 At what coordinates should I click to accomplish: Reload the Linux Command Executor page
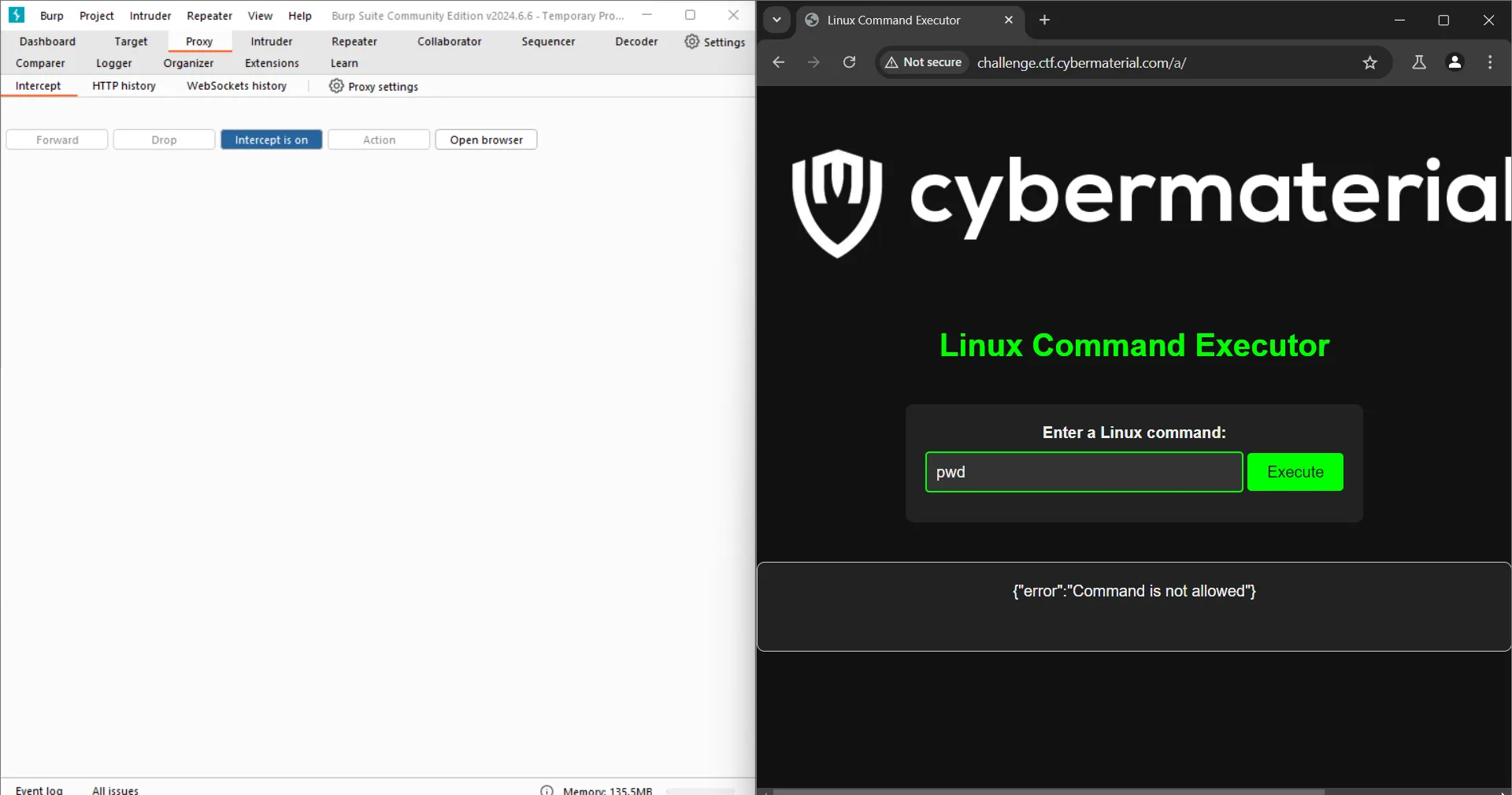click(x=849, y=62)
